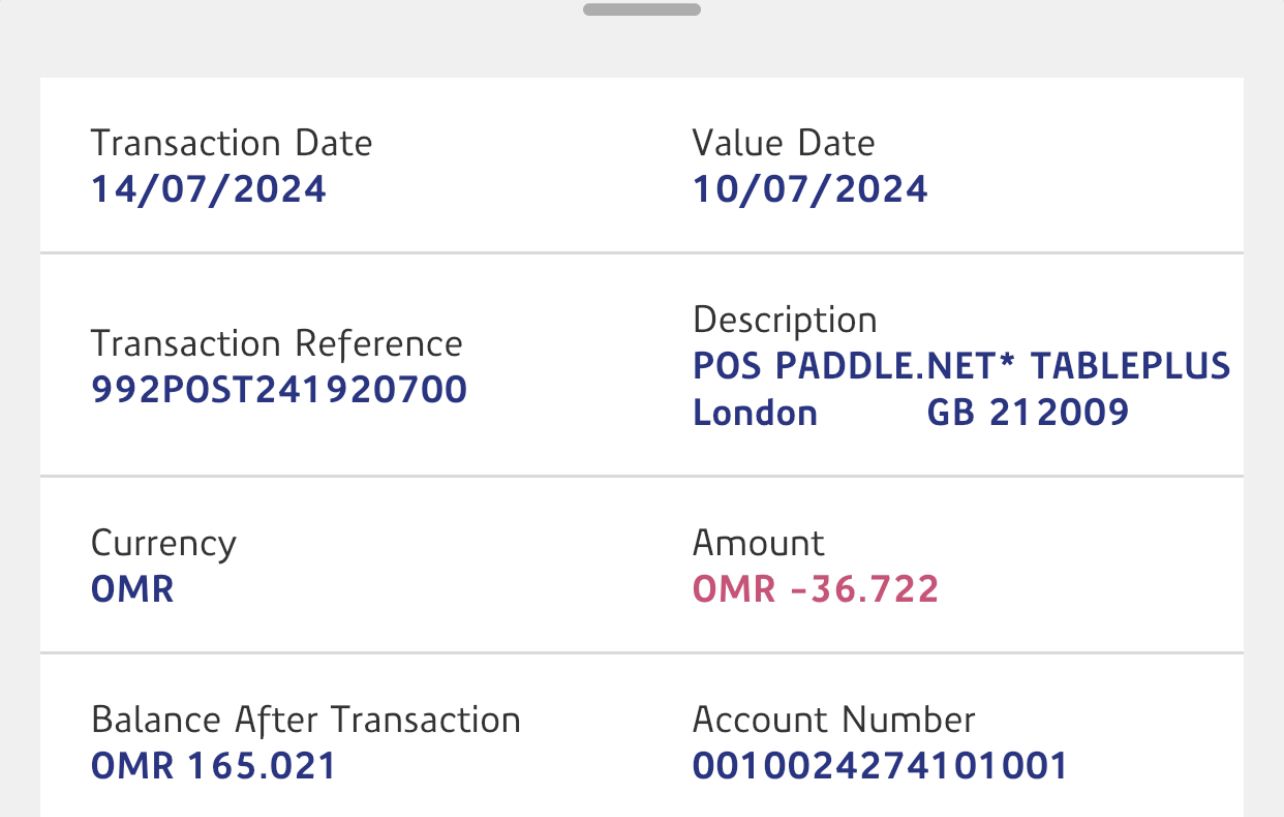Select the balance OMR 165.021
This screenshot has height=817, width=1284.
pyautogui.click(x=213, y=766)
